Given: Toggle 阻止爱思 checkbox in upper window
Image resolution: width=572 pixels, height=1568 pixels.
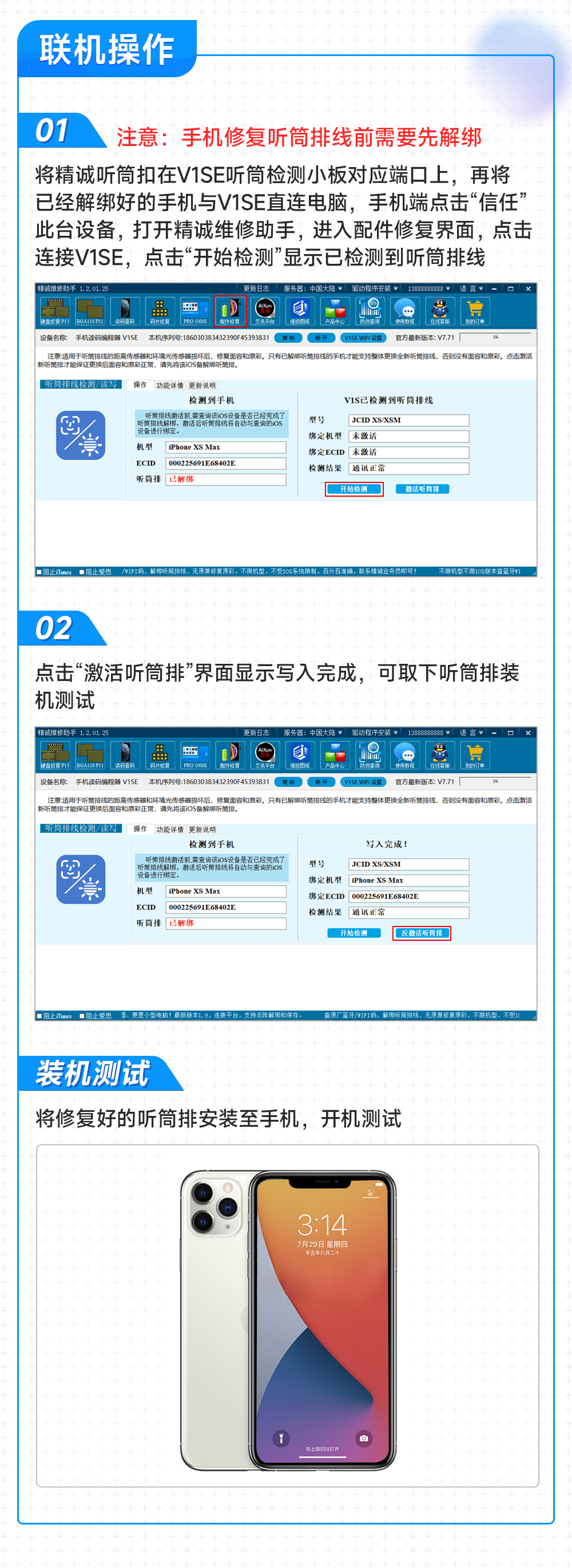Looking at the screenshot, I should [82, 572].
